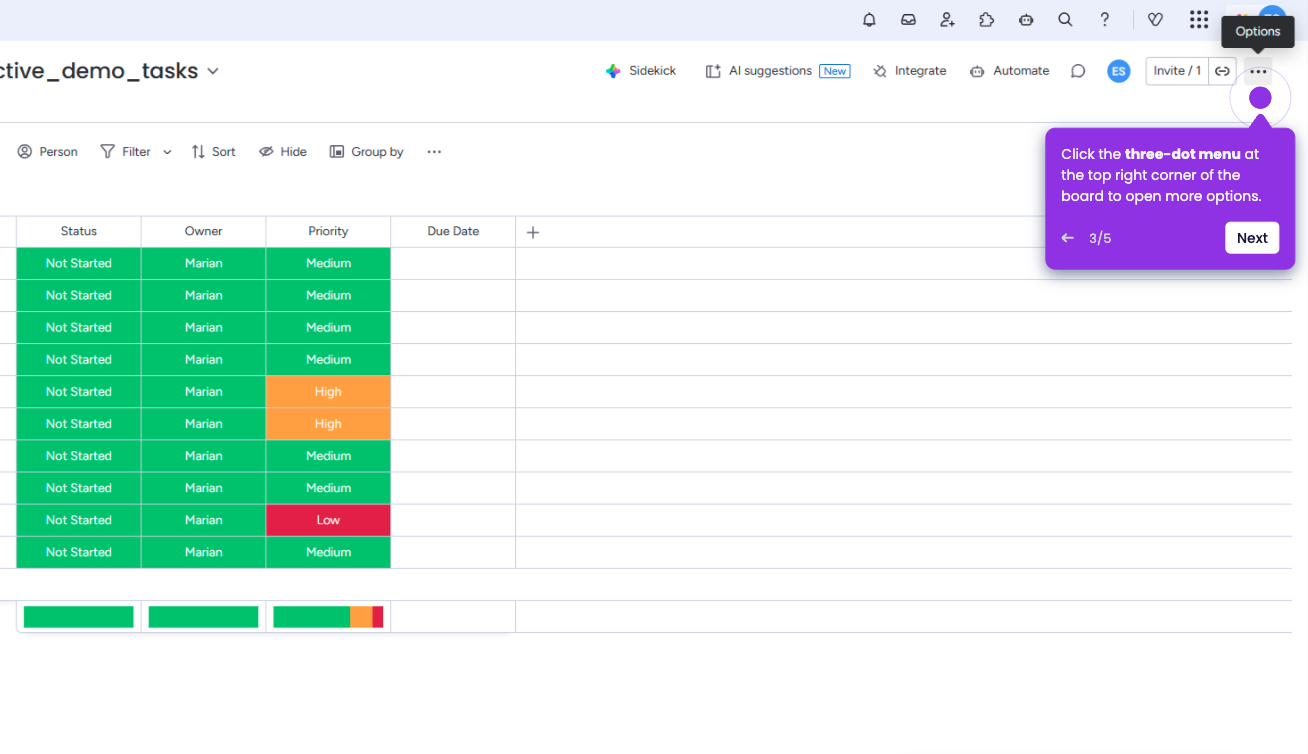1308x754 pixels.
Task: Click red segment of Priority summary bar
Action: click(x=378, y=617)
